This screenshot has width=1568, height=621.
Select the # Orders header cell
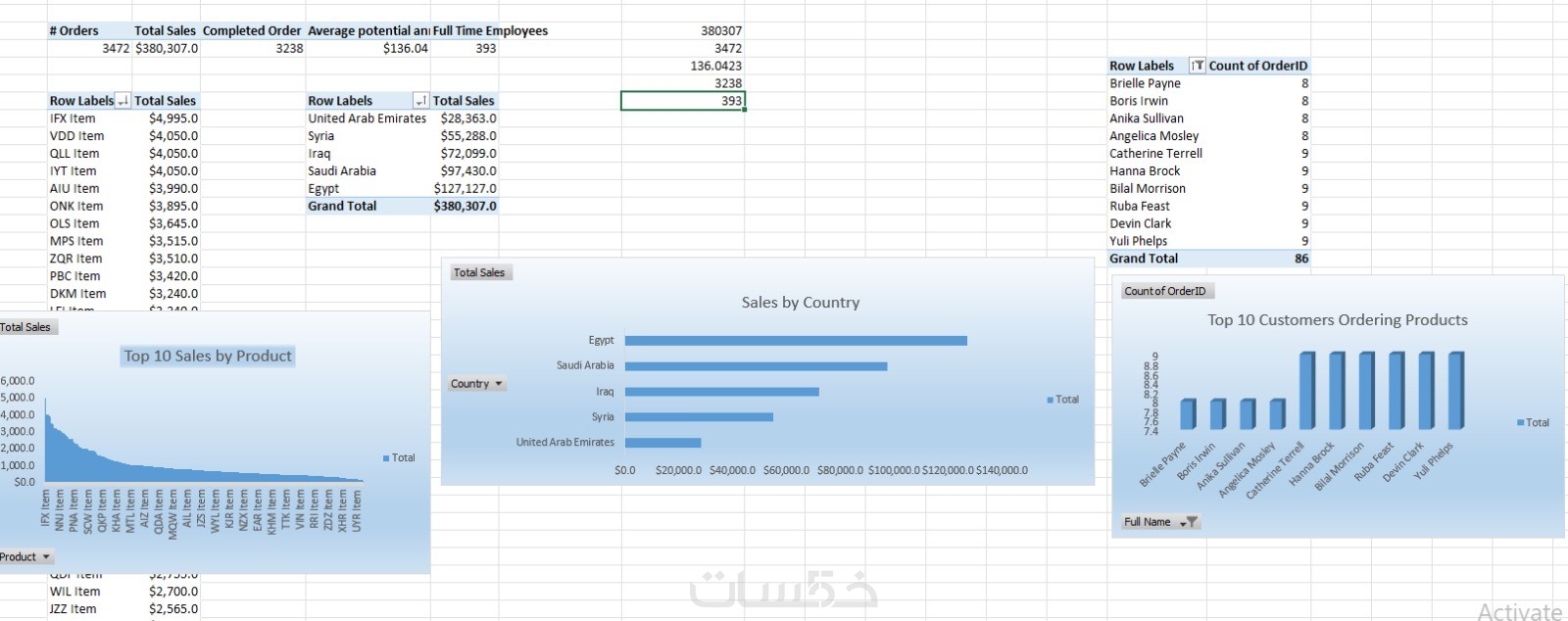pyautogui.click(x=89, y=30)
